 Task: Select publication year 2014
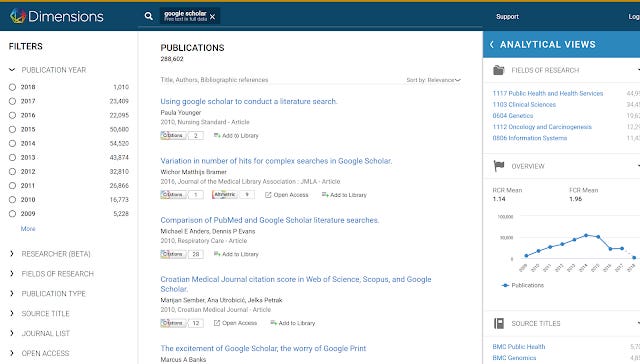12,143
